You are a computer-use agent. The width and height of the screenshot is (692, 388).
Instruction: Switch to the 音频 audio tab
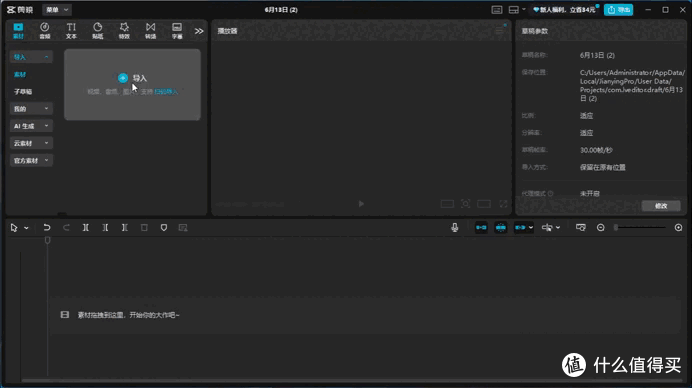pos(45,31)
